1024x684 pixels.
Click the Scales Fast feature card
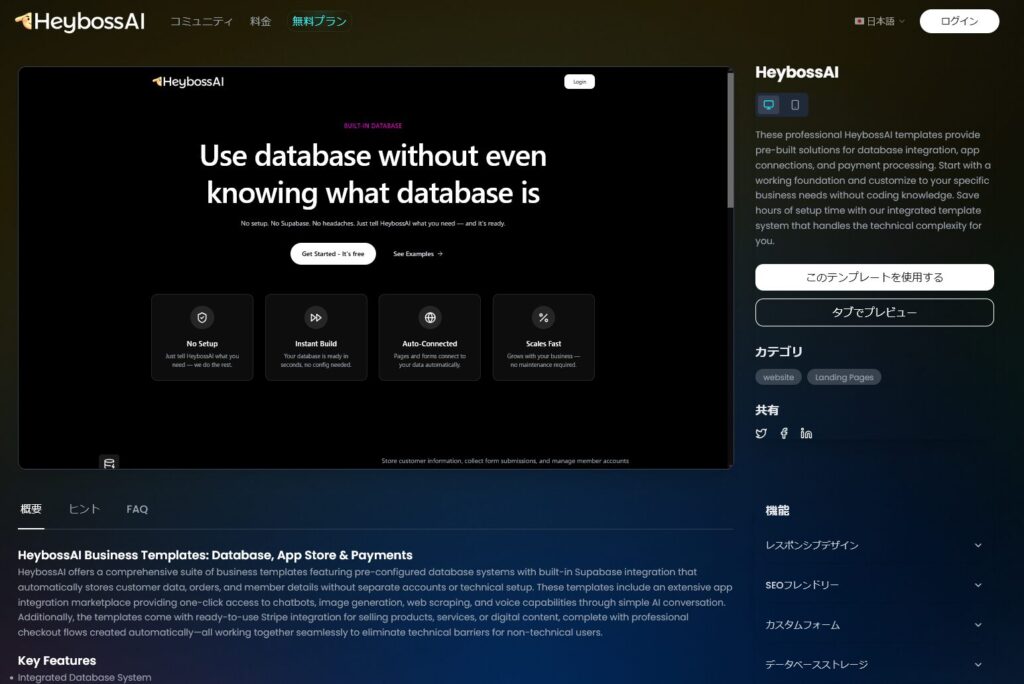543,337
